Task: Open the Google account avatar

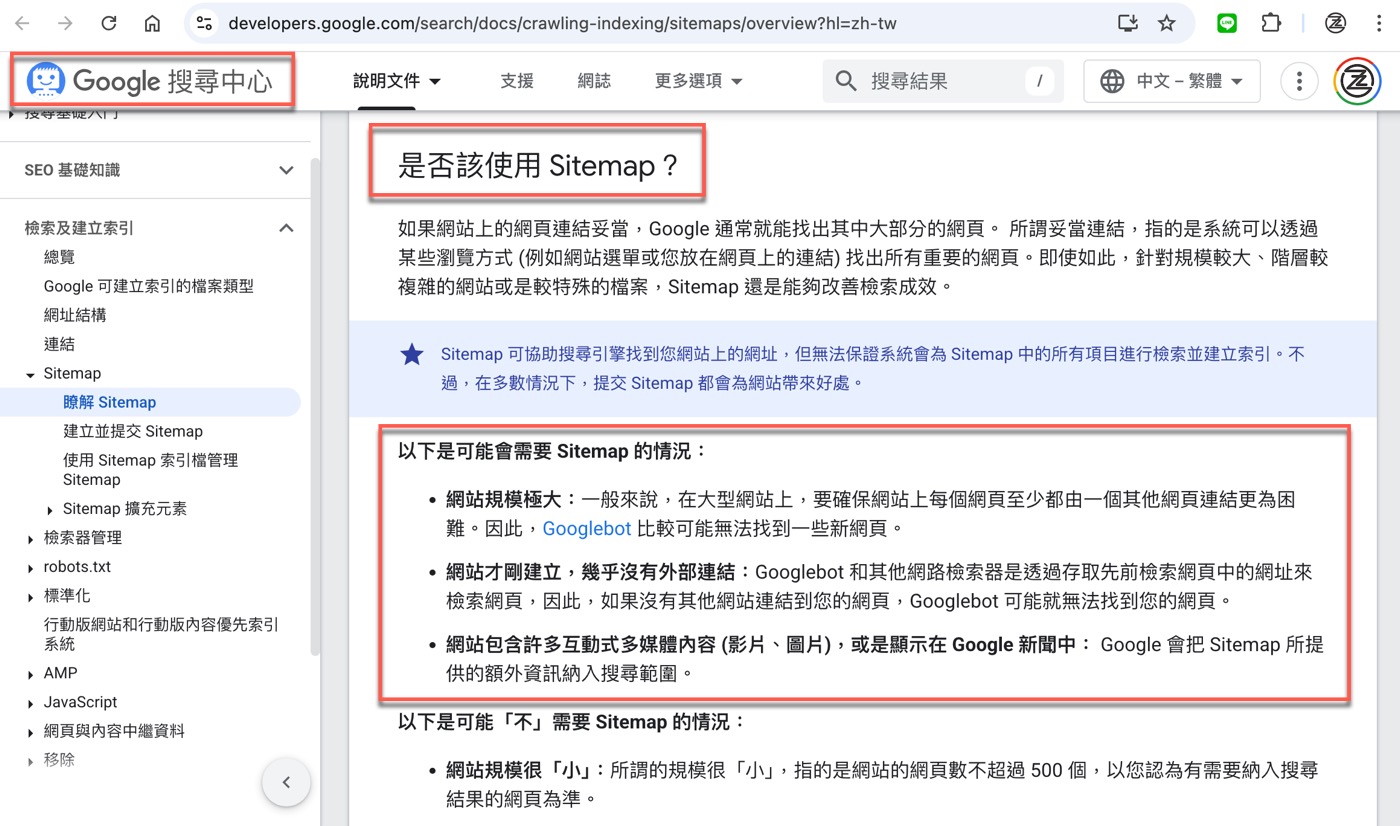Action: 1358,81
